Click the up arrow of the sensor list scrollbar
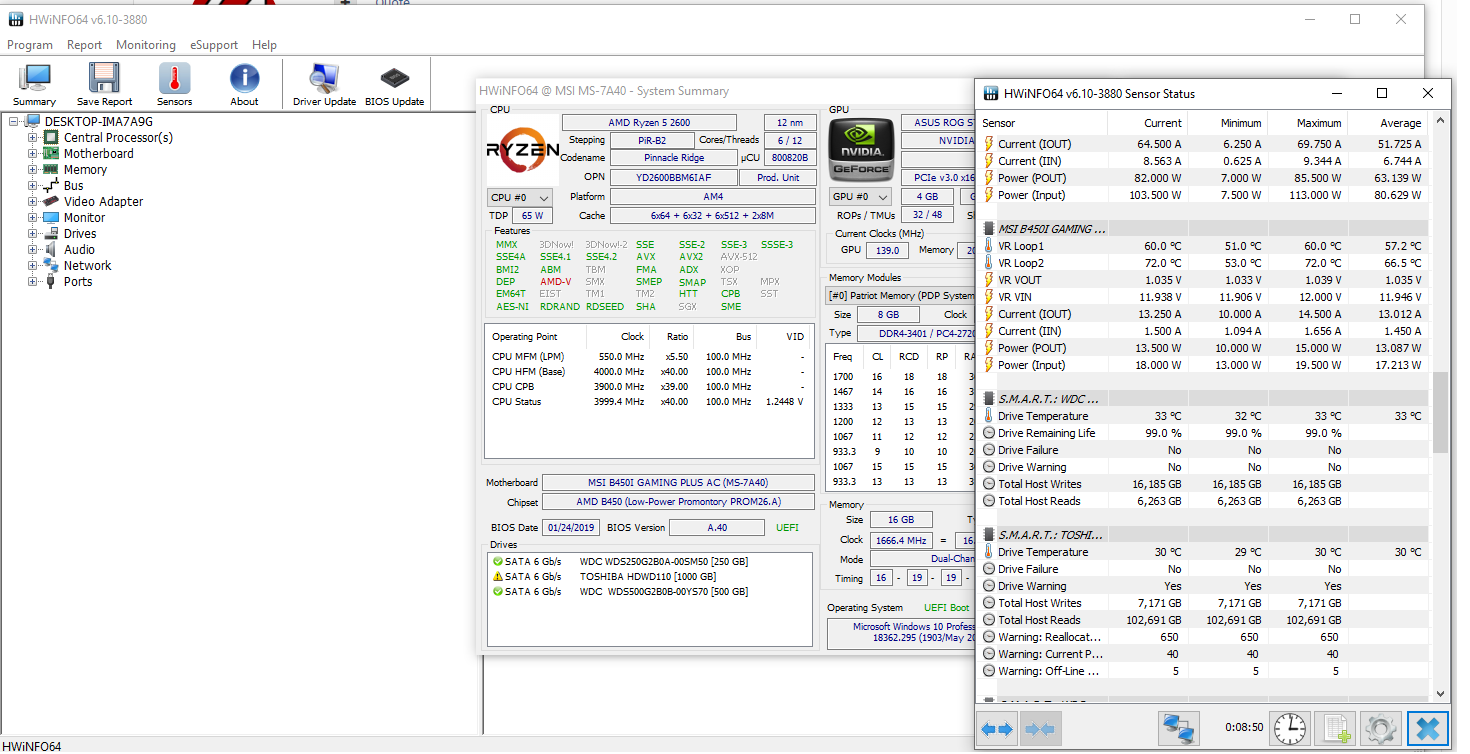The image size is (1470, 754). [1440, 121]
